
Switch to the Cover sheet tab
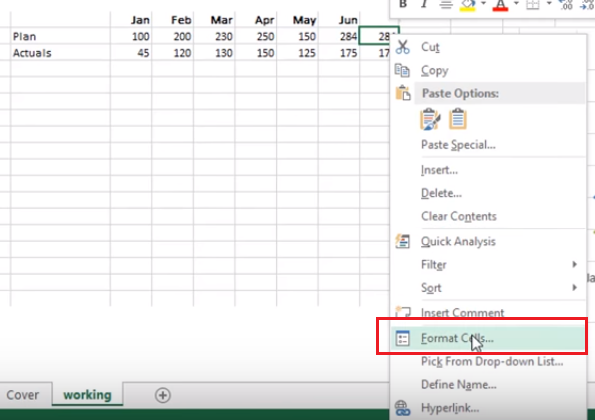[x=23, y=395]
